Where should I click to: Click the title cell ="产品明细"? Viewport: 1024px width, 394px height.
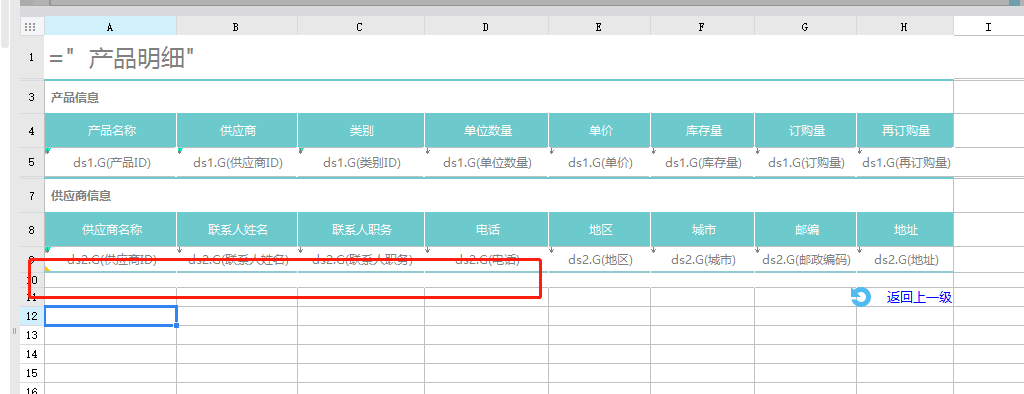[498, 58]
